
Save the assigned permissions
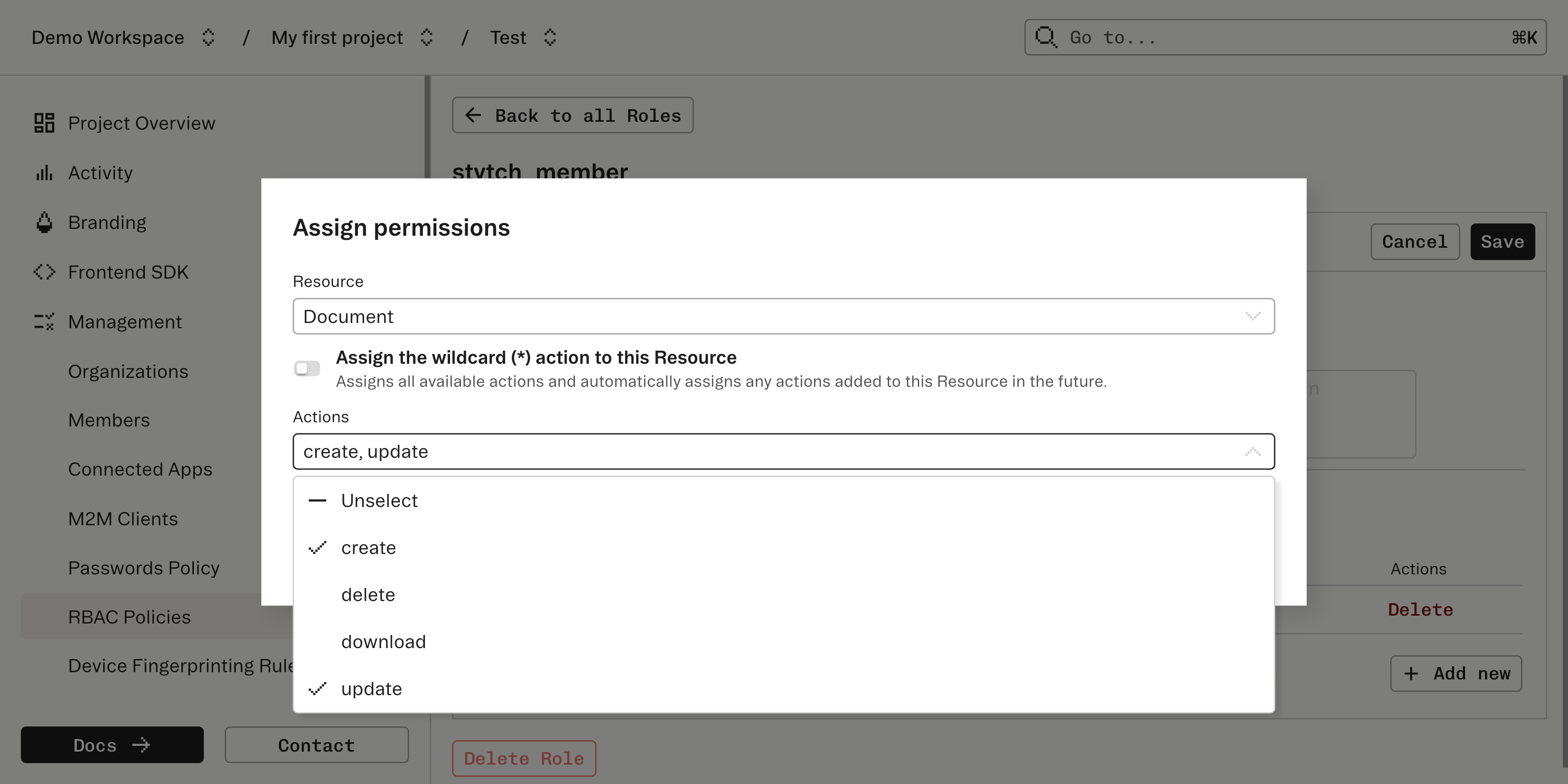click(1502, 241)
